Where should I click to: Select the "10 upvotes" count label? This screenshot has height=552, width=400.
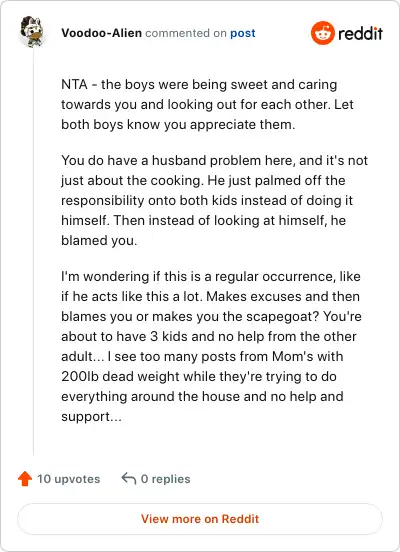[69, 479]
